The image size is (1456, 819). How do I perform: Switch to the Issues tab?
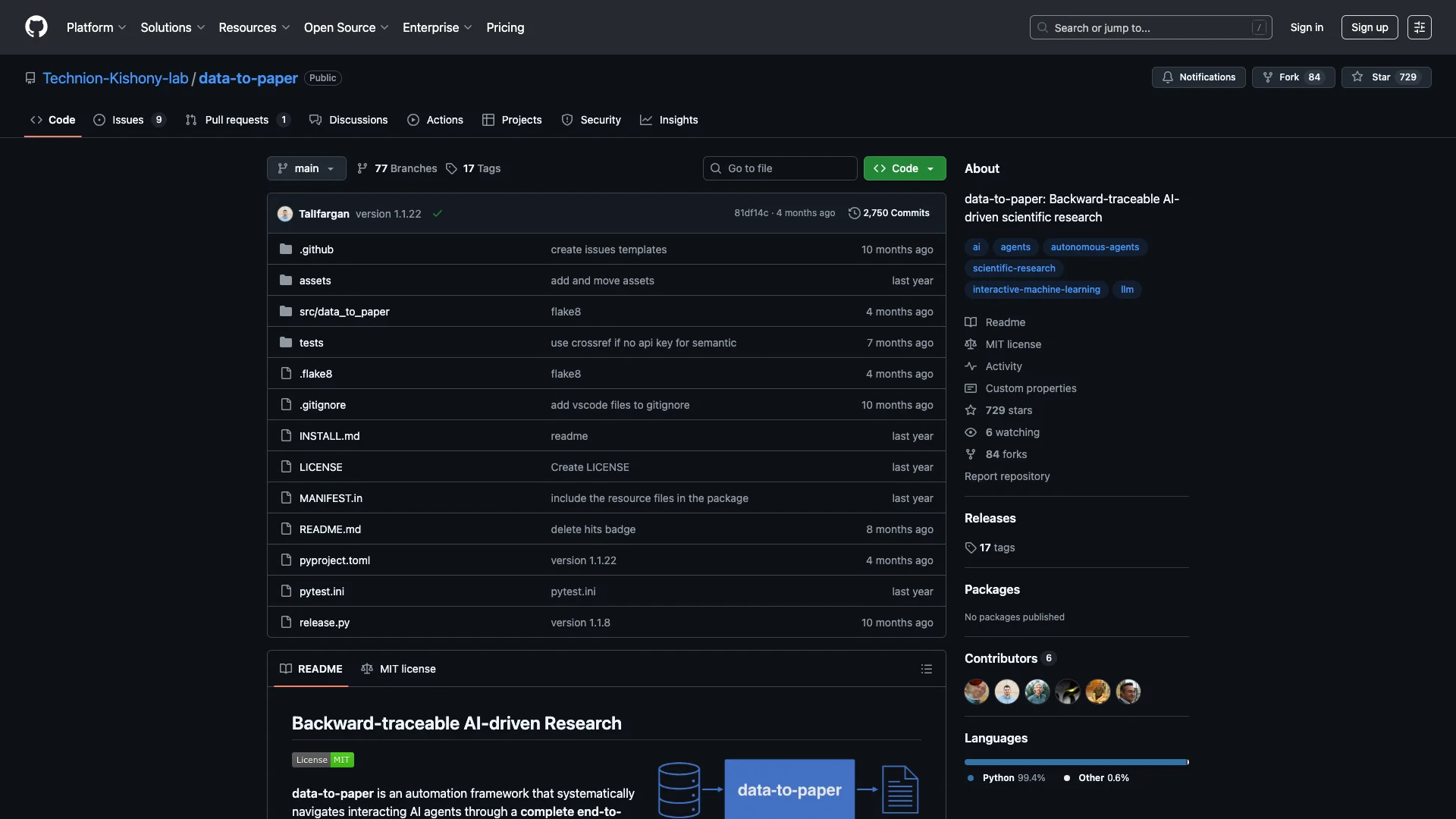click(x=128, y=120)
